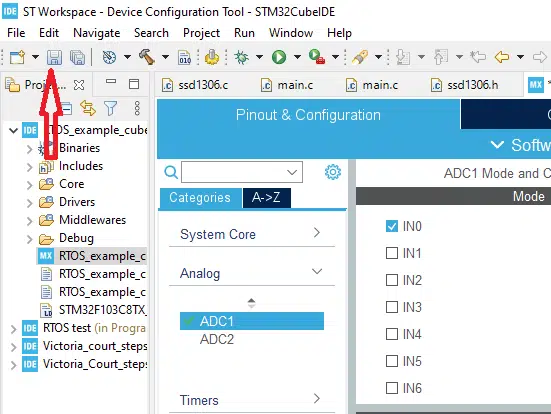Click the peripheral search magnifier icon
551x414 pixels.
pyautogui.click(x=171, y=172)
